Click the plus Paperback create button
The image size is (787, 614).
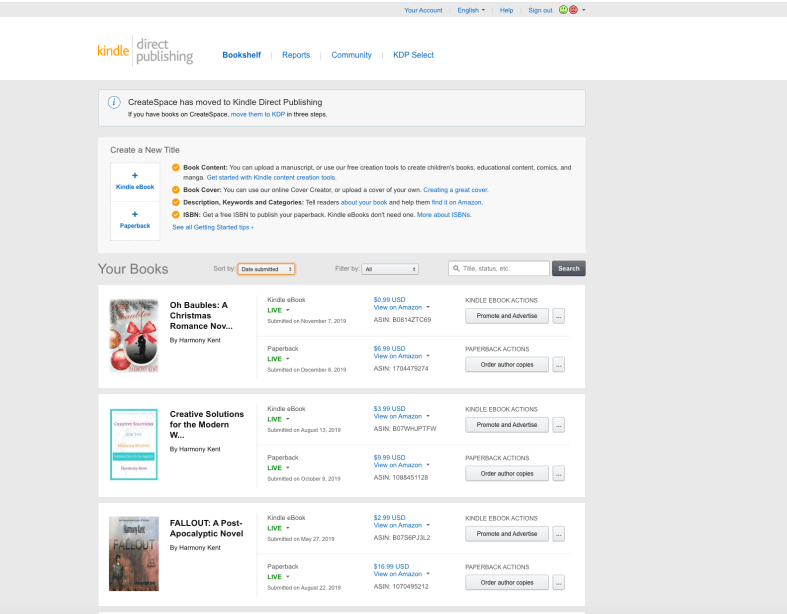(135, 218)
